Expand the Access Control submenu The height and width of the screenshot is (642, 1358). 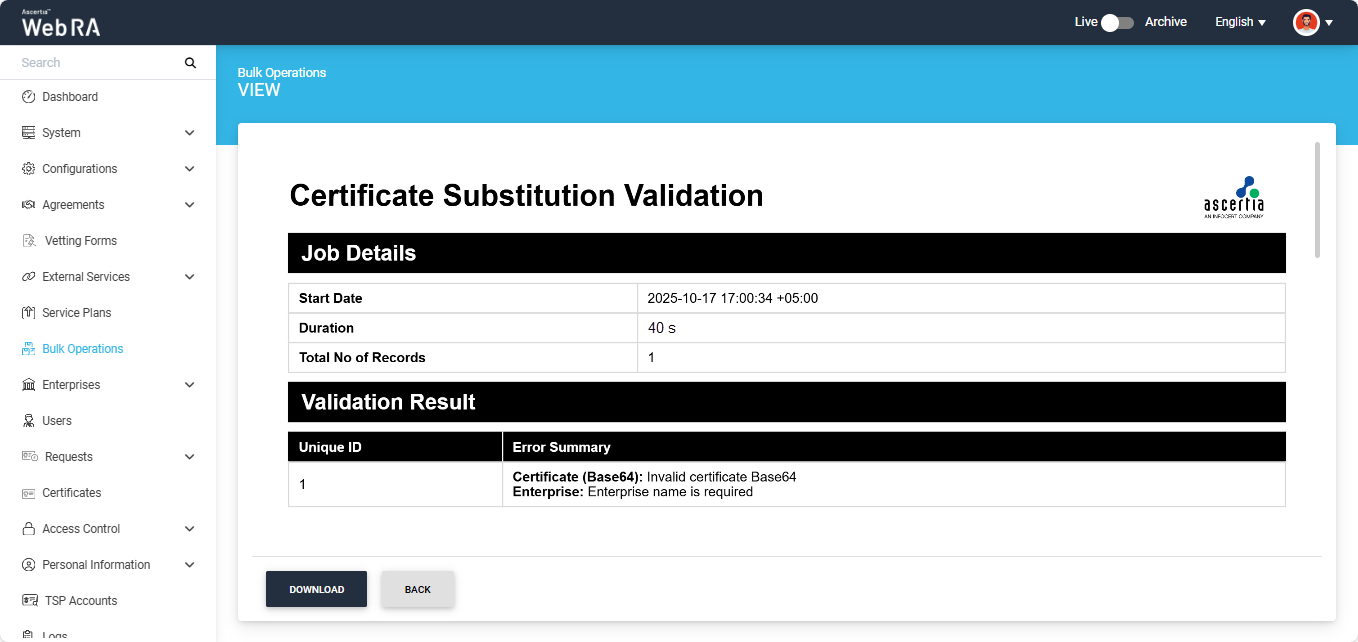(190, 529)
